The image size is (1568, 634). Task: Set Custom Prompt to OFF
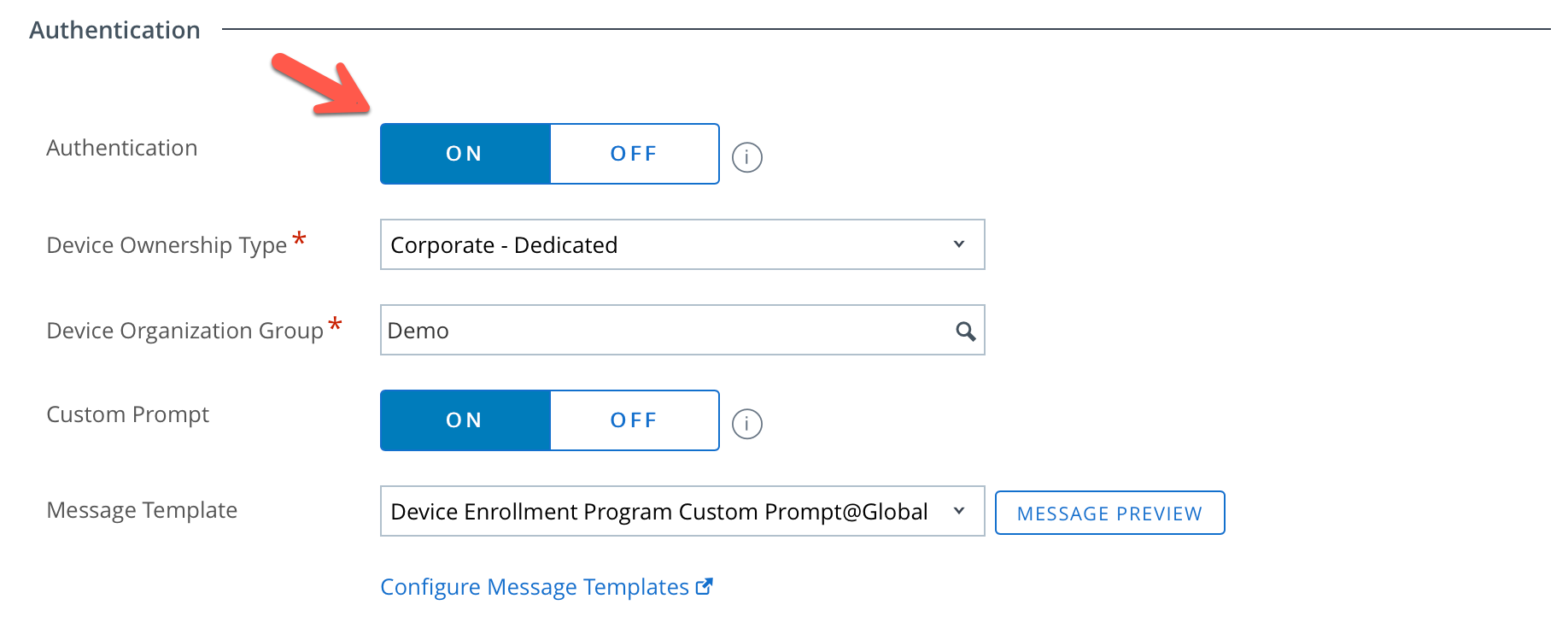pos(634,420)
